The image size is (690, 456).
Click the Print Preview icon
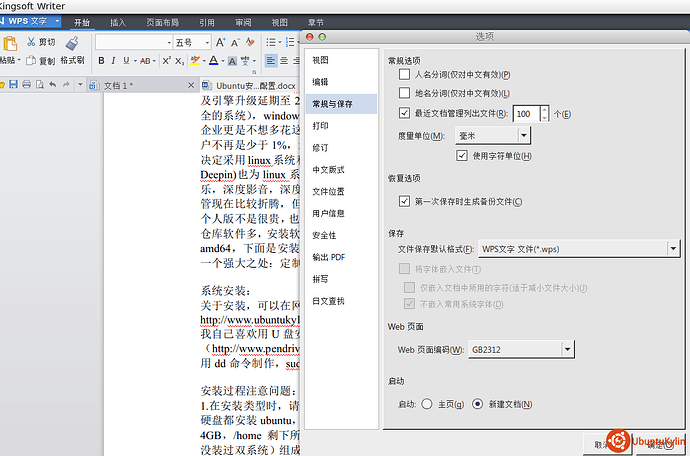click(40, 85)
